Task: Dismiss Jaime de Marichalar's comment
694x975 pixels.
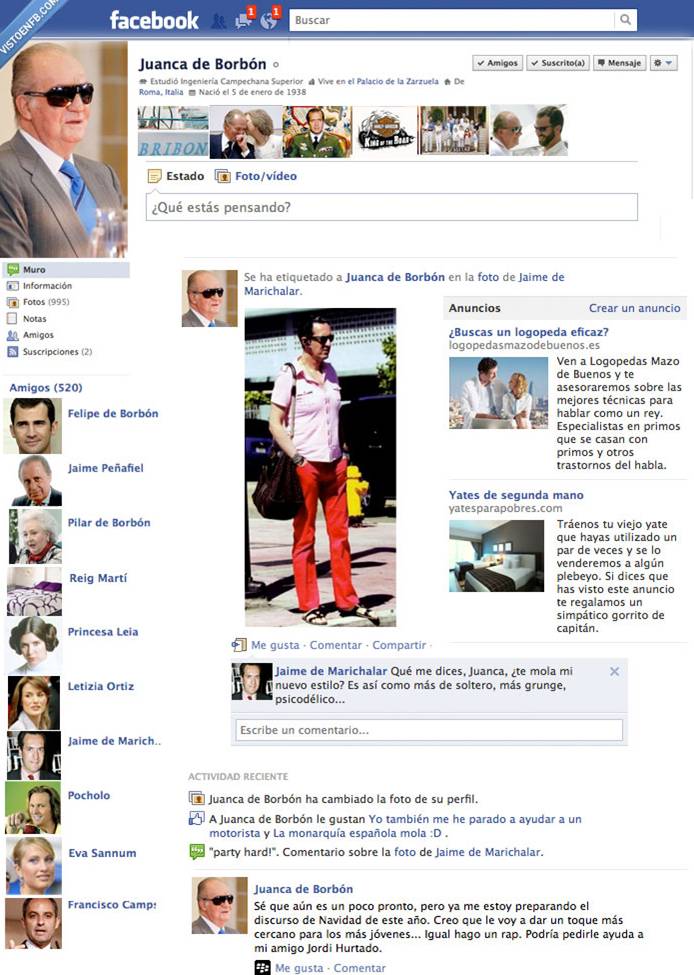Action: click(x=614, y=672)
